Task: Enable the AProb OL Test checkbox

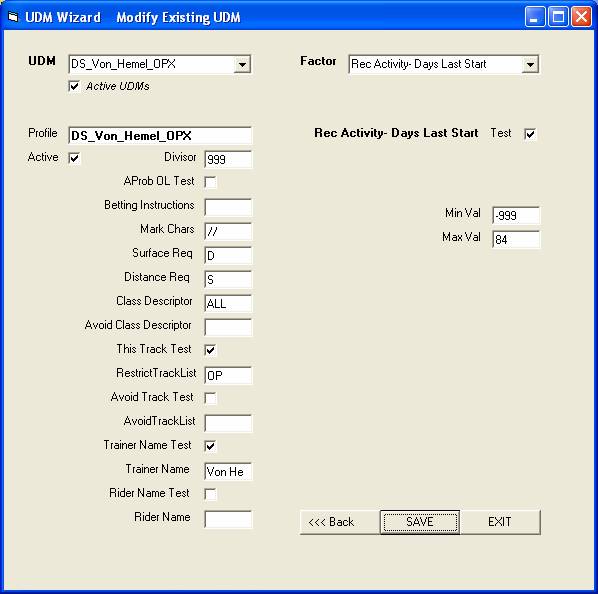Action: pyautogui.click(x=210, y=182)
